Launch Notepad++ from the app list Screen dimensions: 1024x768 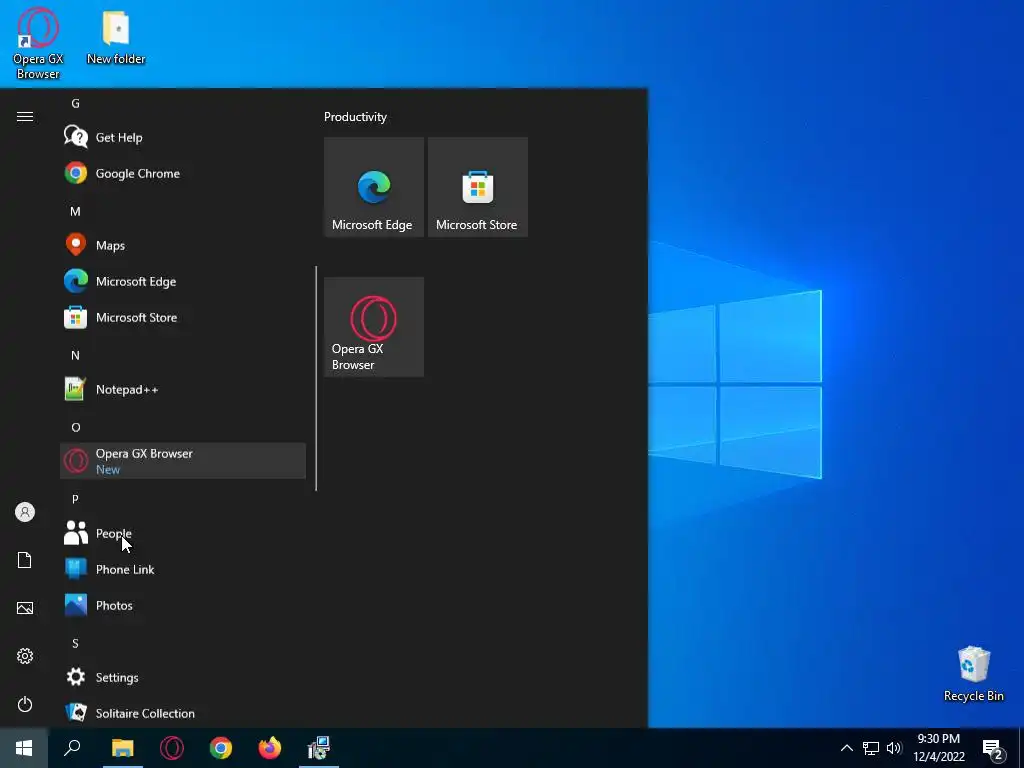pyautogui.click(x=183, y=389)
